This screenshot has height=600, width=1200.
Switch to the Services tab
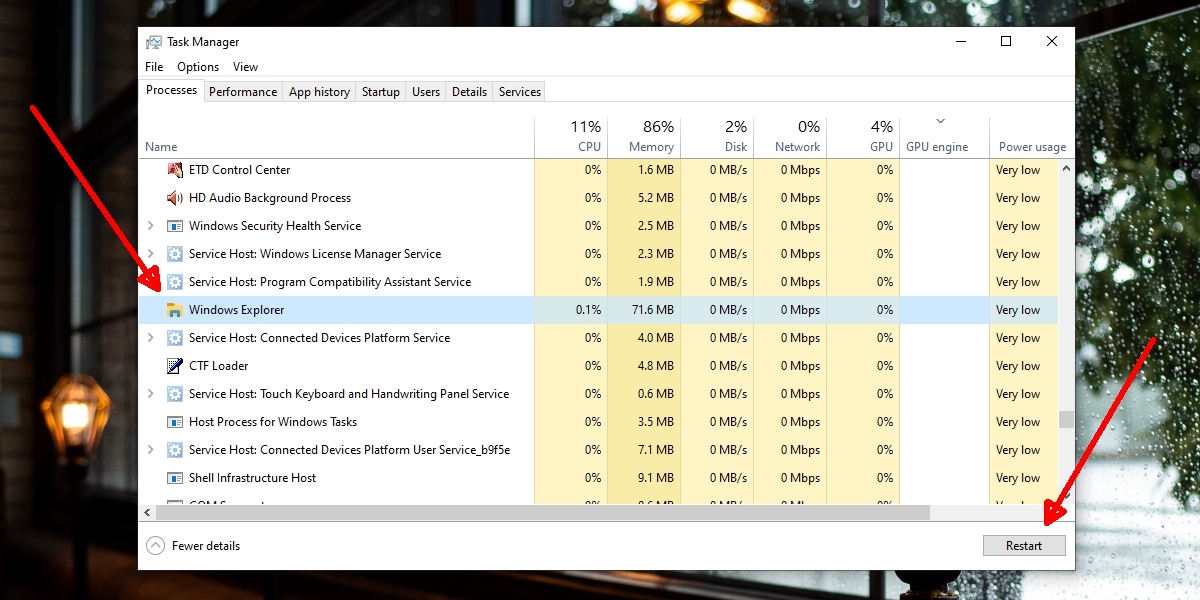coord(520,92)
